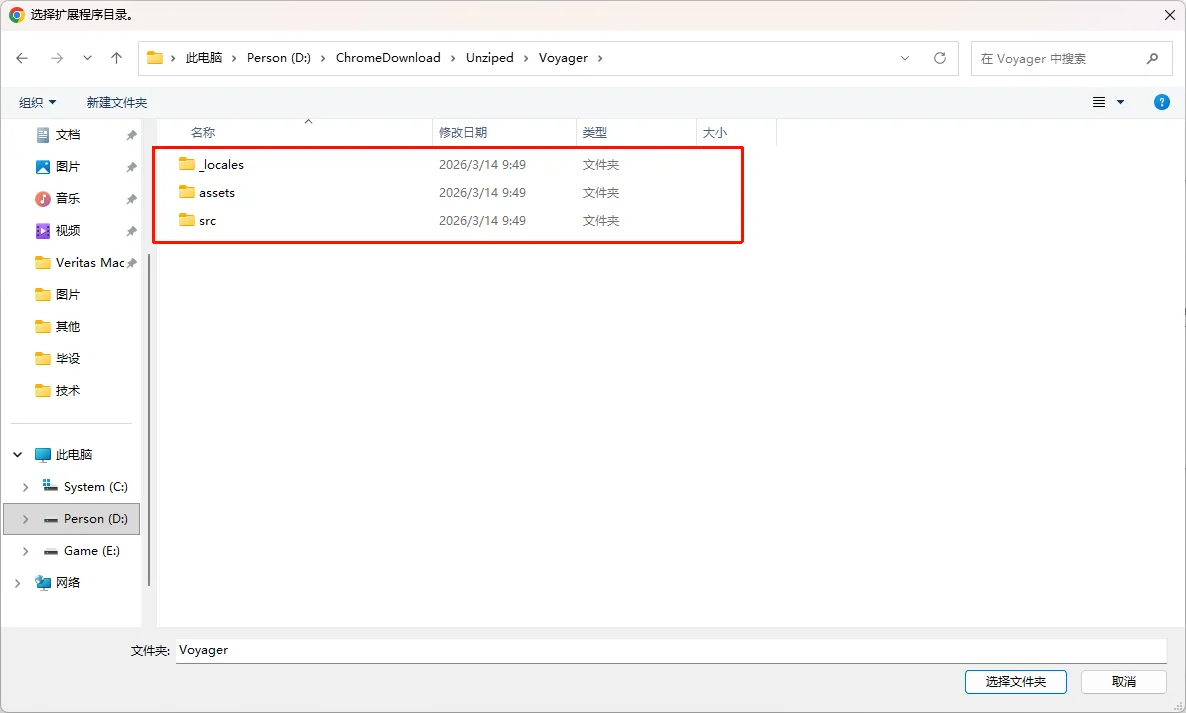This screenshot has width=1186, height=713.
Task: Sort by 修改日期 column header
Action: (463, 132)
